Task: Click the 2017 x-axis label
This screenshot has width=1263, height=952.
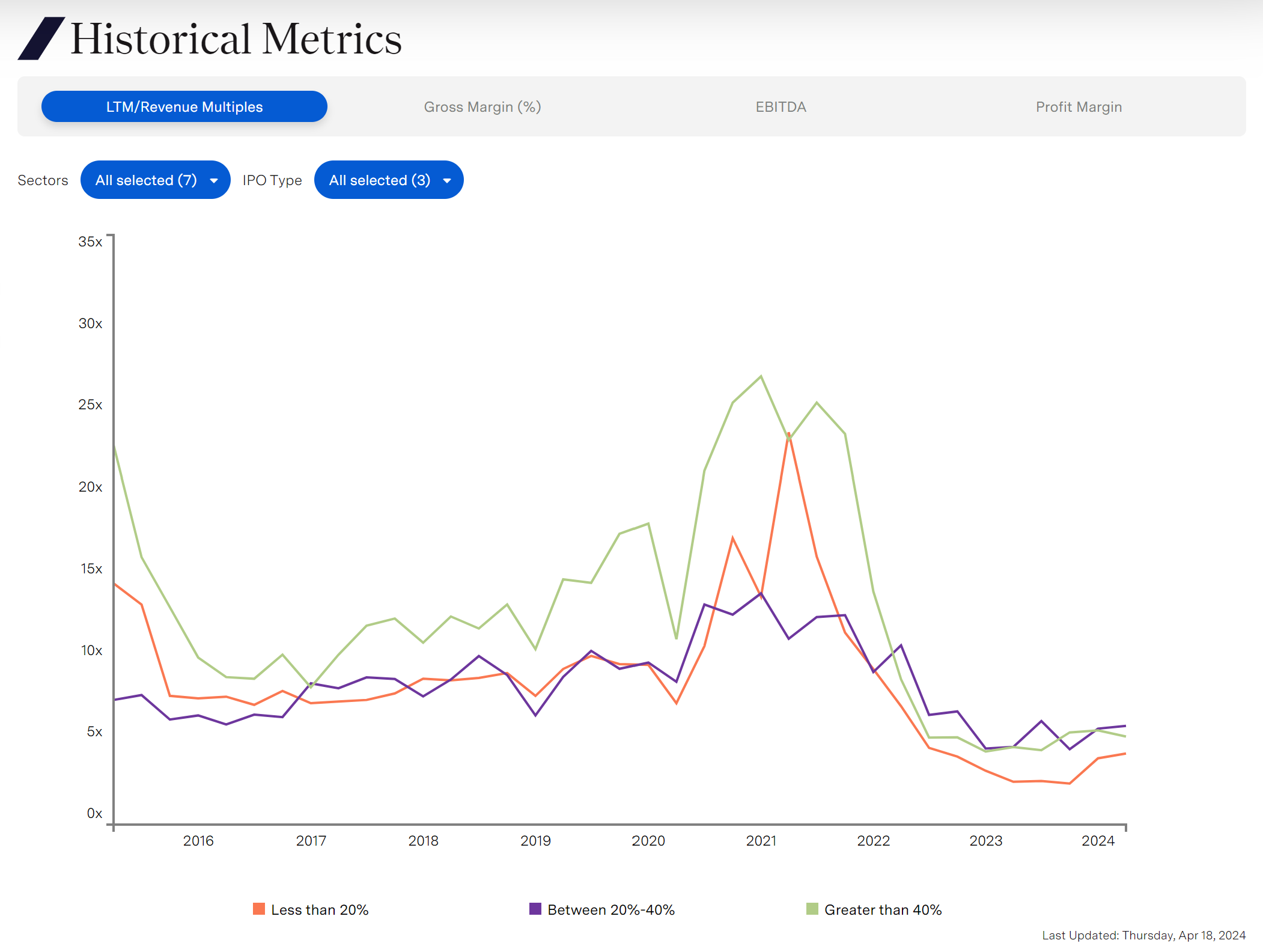Action: (311, 841)
